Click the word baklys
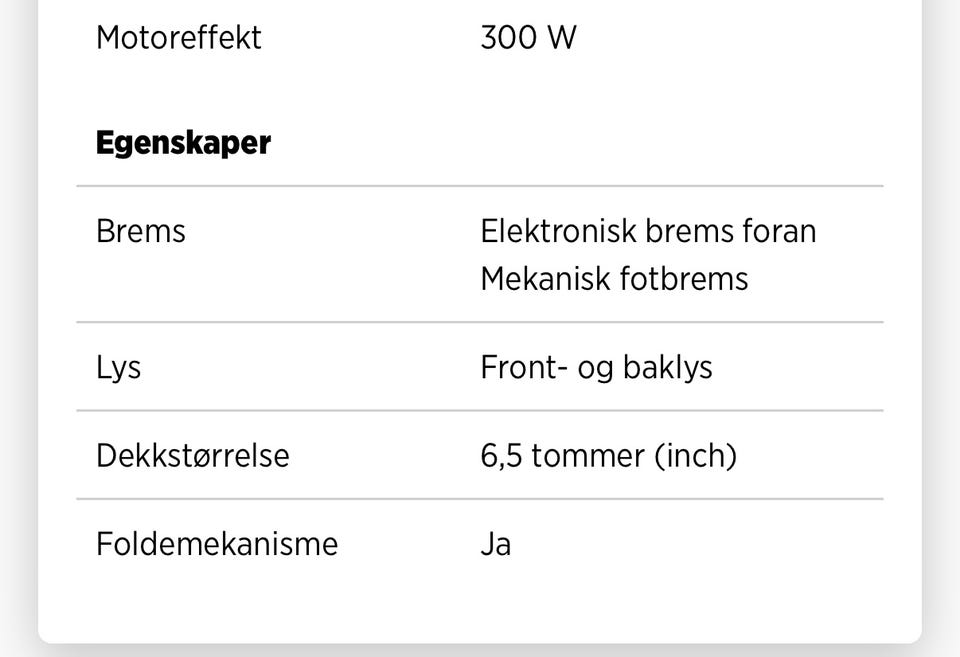 pyautogui.click(x=667, y=368)
